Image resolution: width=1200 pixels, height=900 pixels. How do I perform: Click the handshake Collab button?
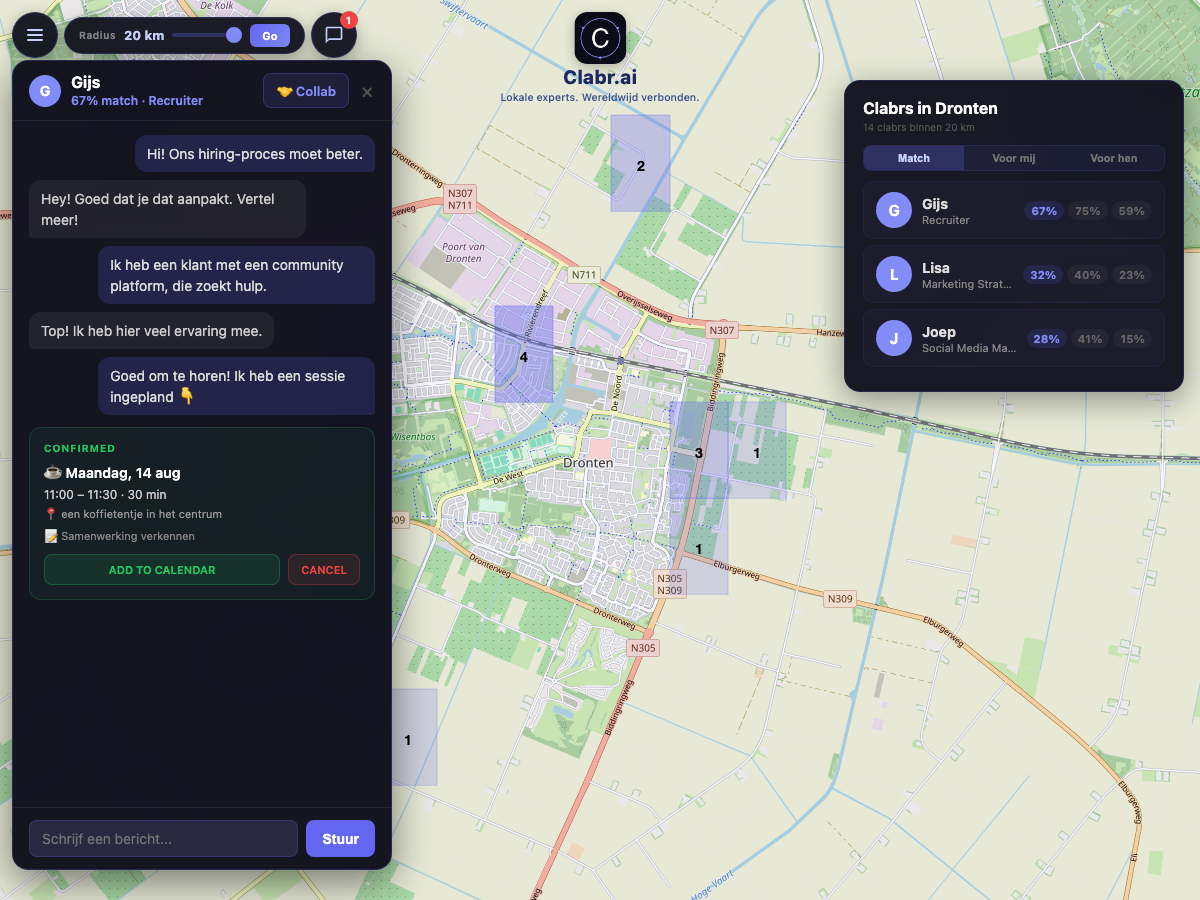[x=305, y=91]
